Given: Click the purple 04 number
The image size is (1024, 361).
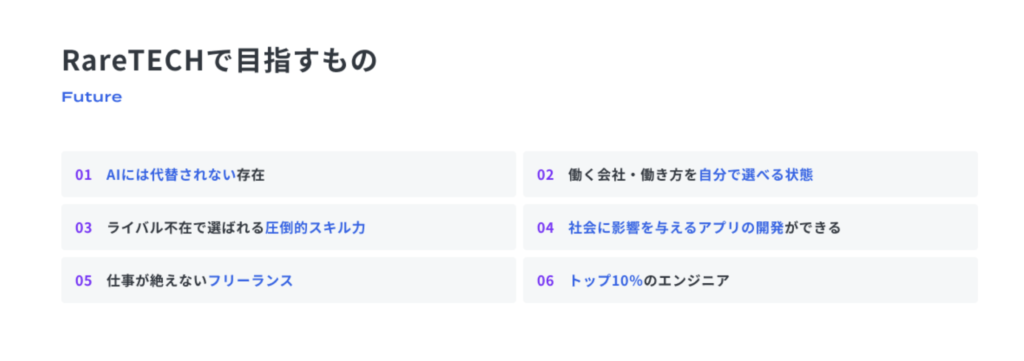Looking at the screenshot, I should pos(545,228).
